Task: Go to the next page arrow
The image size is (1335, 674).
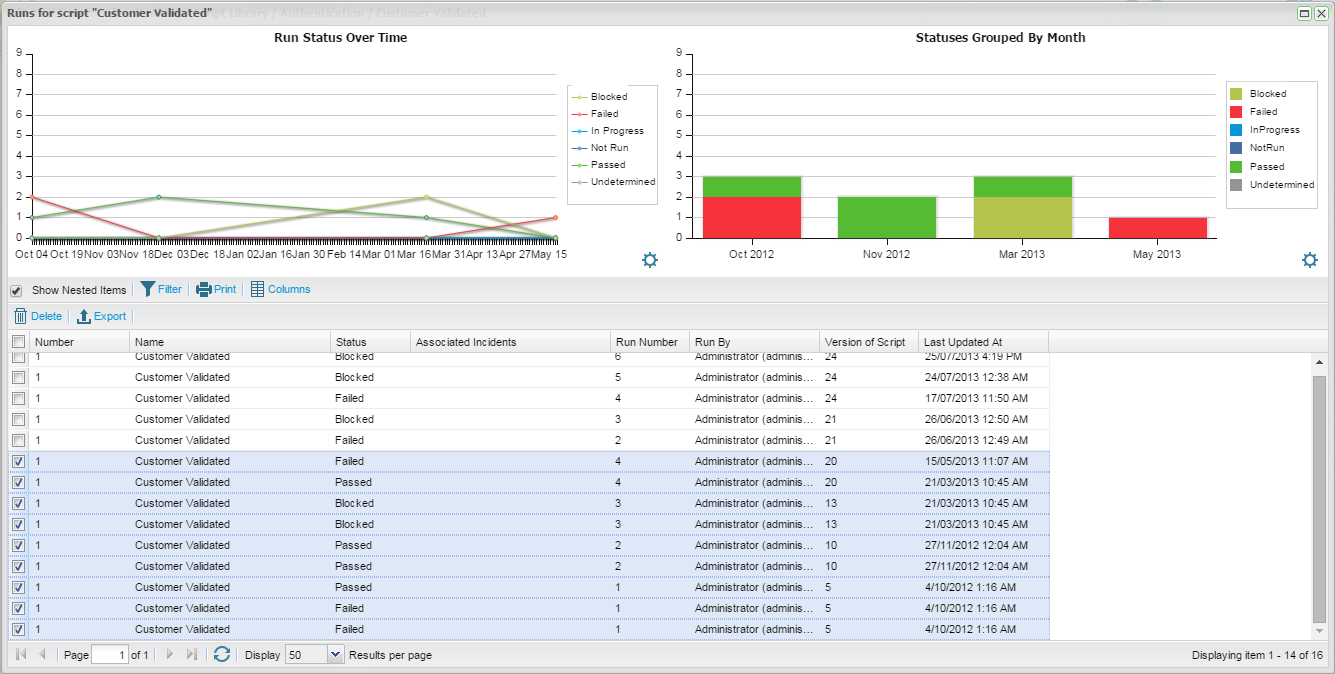Action: (x=169, y=655)
